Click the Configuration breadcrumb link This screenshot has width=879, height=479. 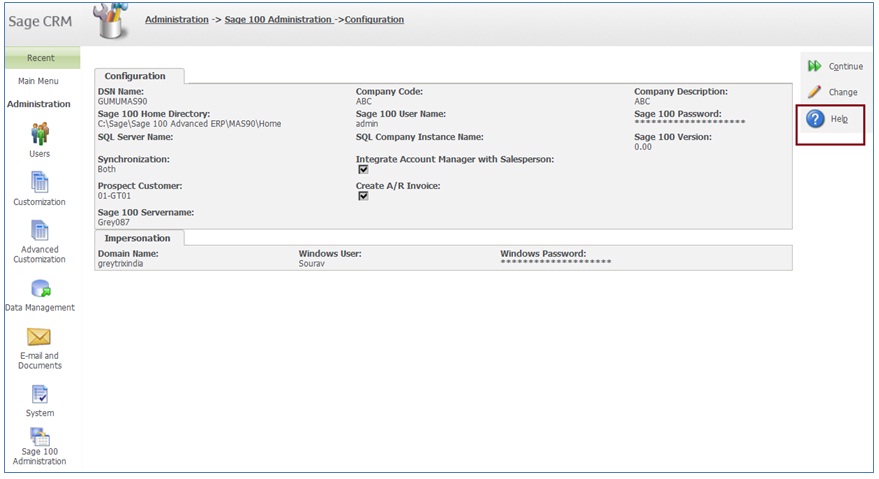374,19
